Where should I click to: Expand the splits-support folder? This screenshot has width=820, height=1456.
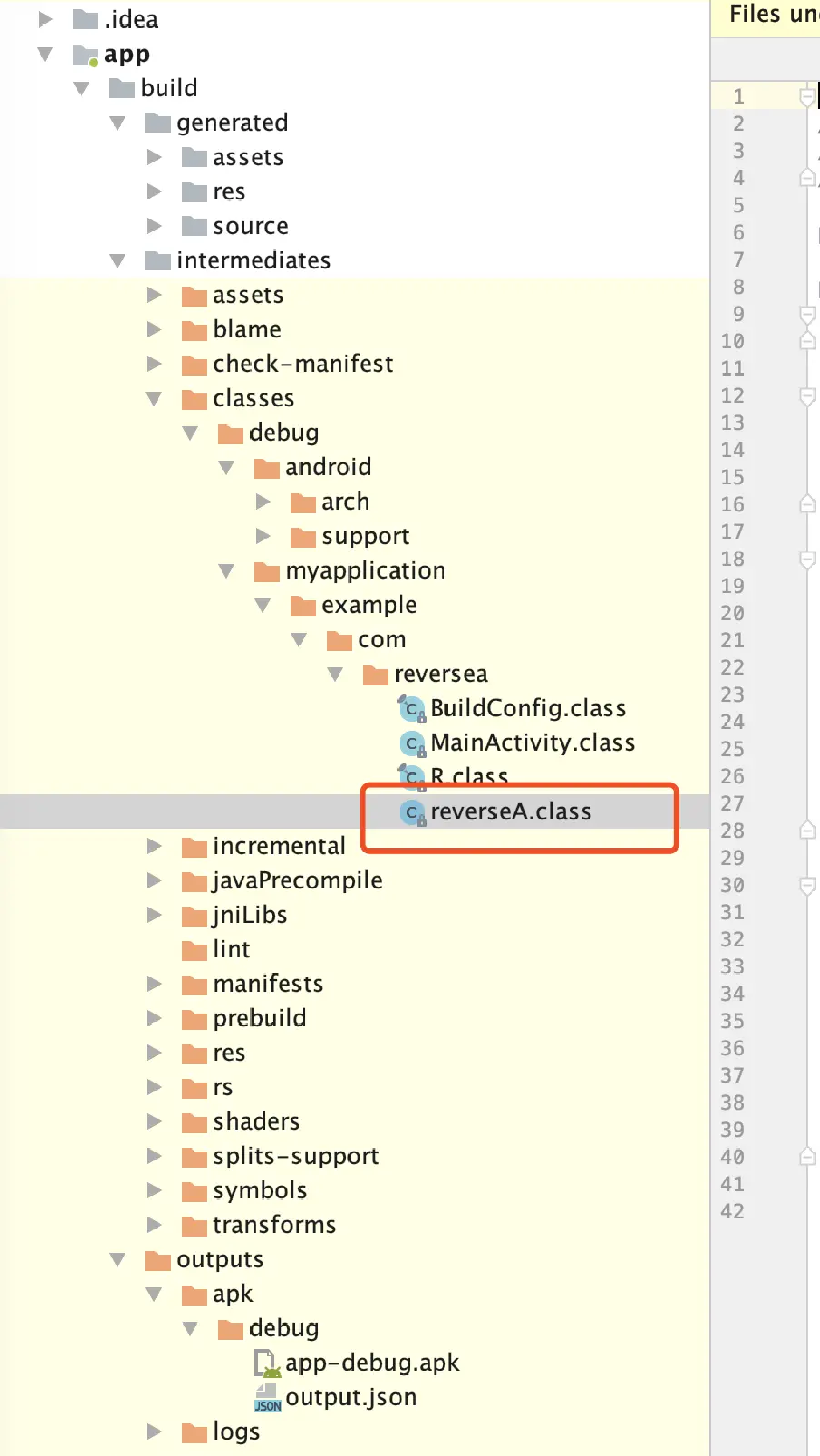(153, 1156)
